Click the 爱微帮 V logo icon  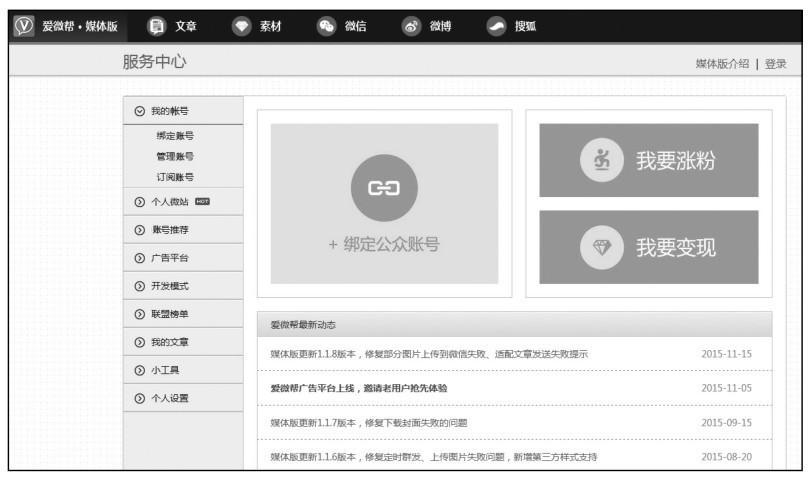23,25
